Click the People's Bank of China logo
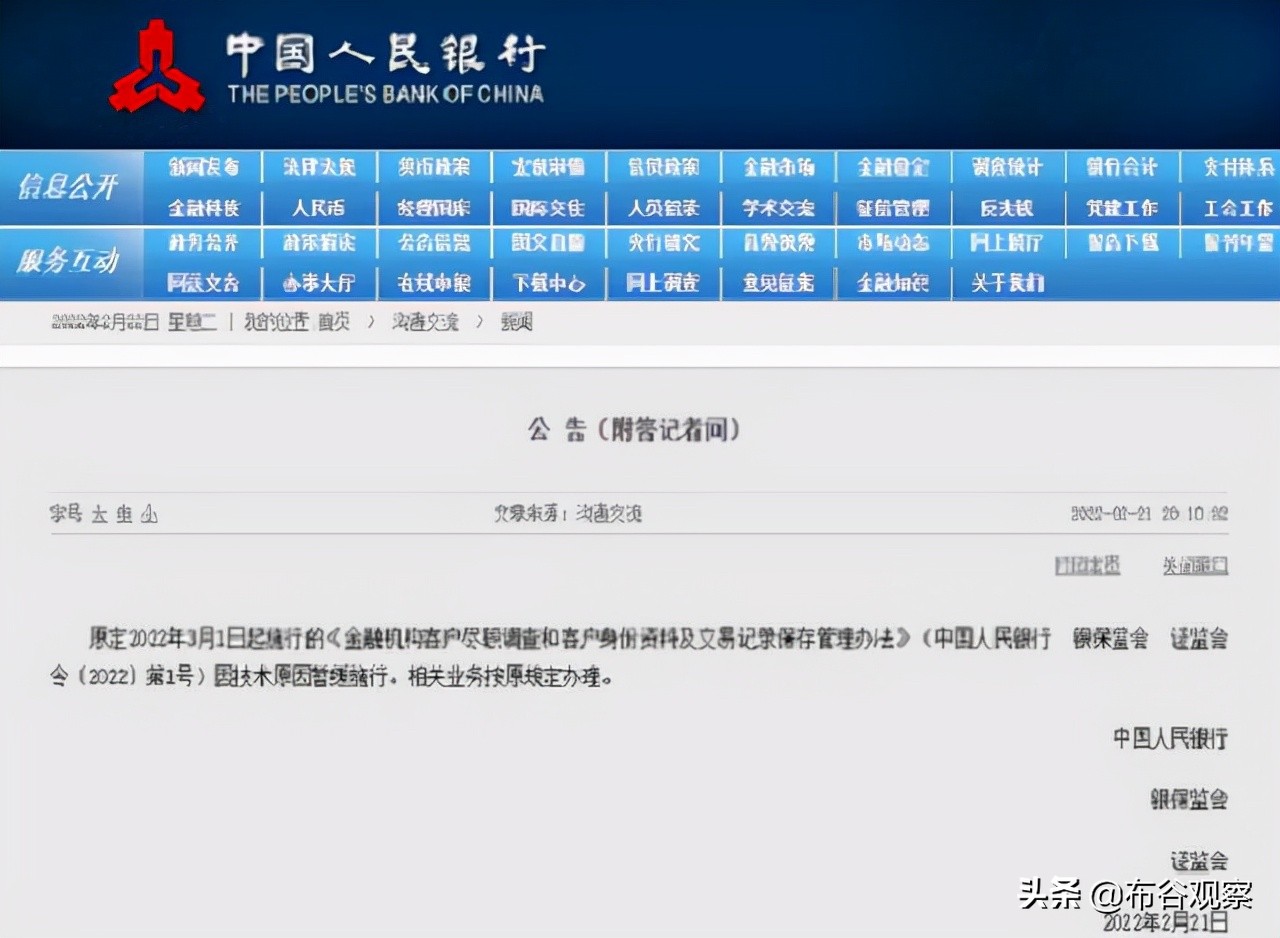The height and width of the screenshot is (938, 1280). [x=160, y=60]
